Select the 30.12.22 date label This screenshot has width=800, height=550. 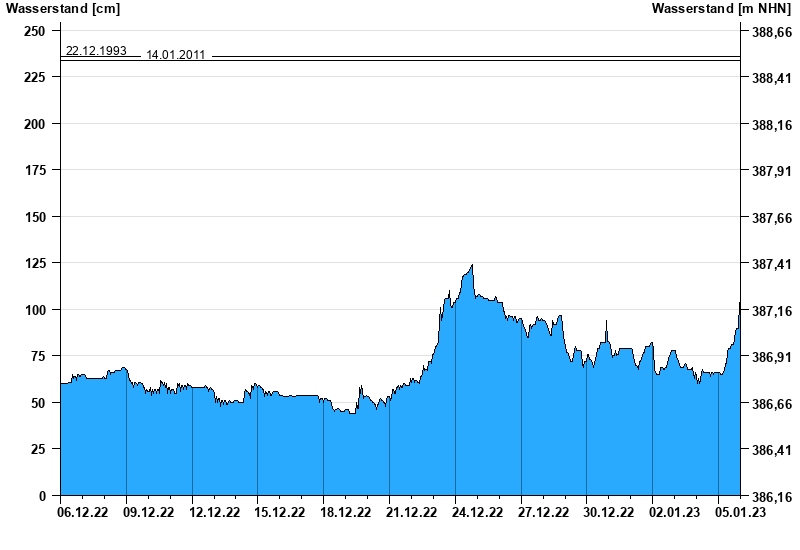point(607,513)
